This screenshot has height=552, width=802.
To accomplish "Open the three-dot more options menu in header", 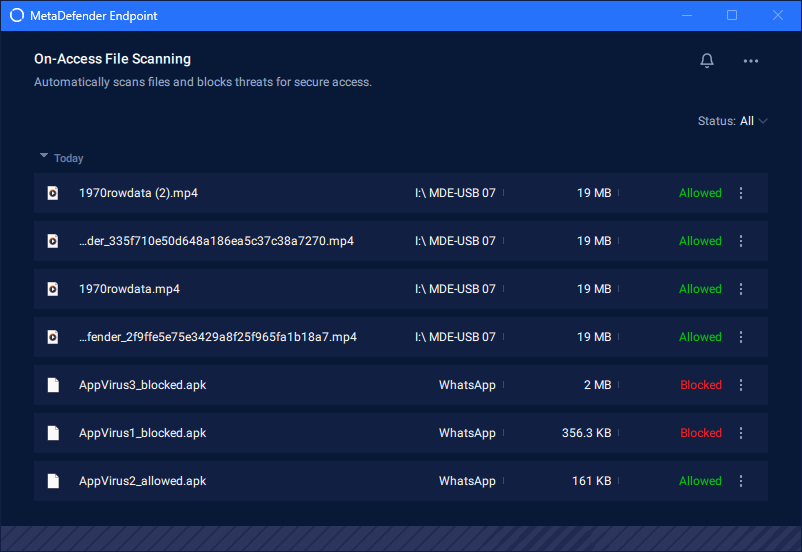I will (x=750, y=61).
